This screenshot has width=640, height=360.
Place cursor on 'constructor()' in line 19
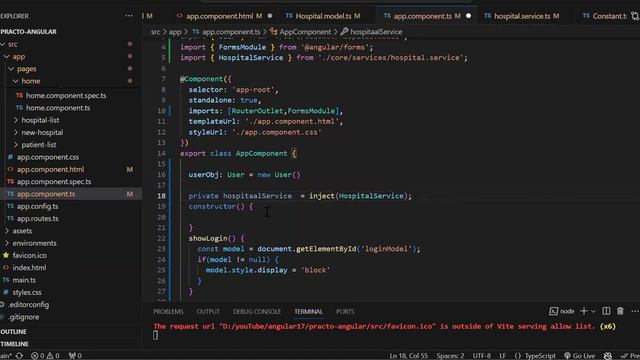[216, 207]
